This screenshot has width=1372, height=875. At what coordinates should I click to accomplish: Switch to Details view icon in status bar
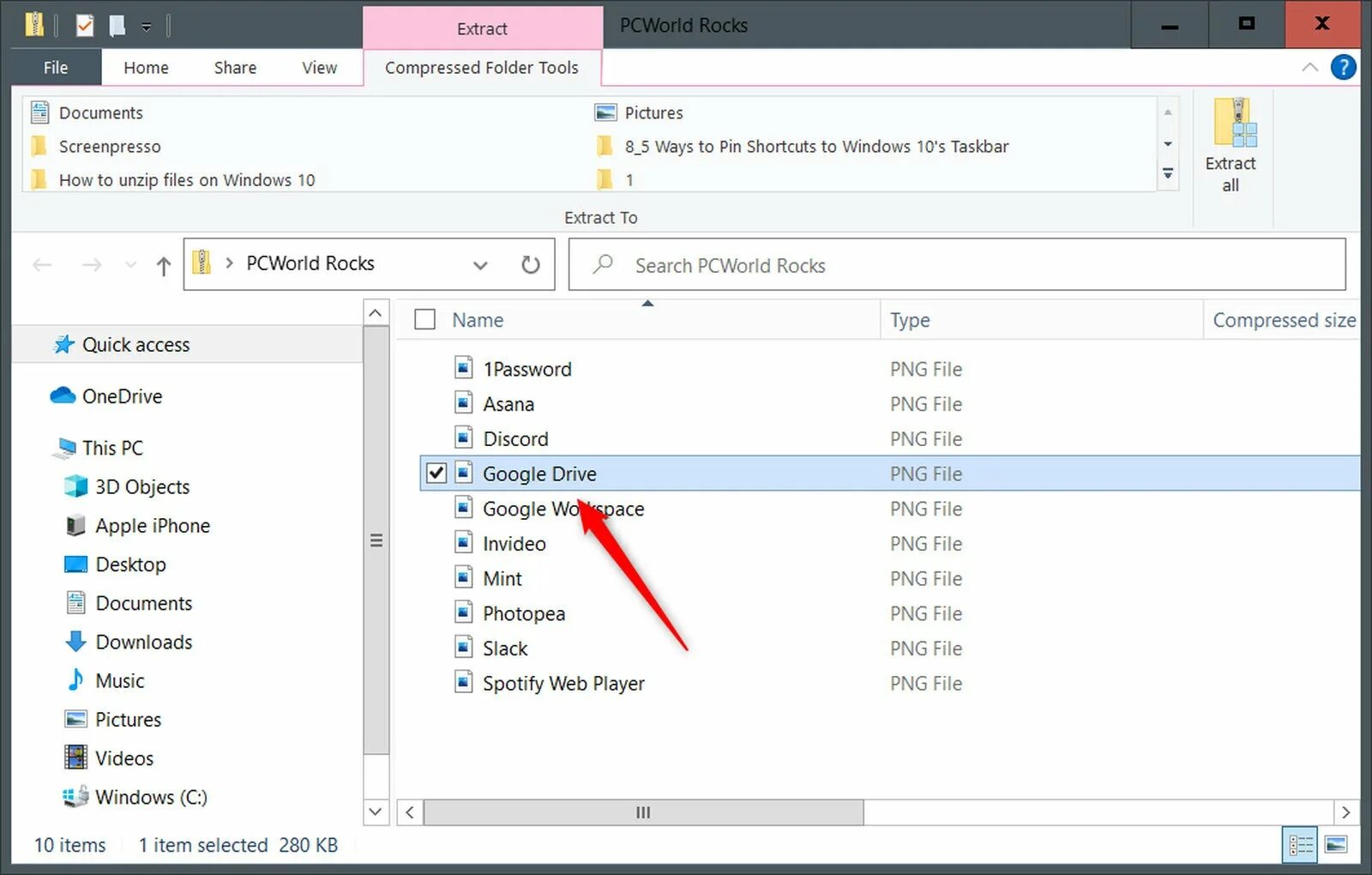point(1301,845)
